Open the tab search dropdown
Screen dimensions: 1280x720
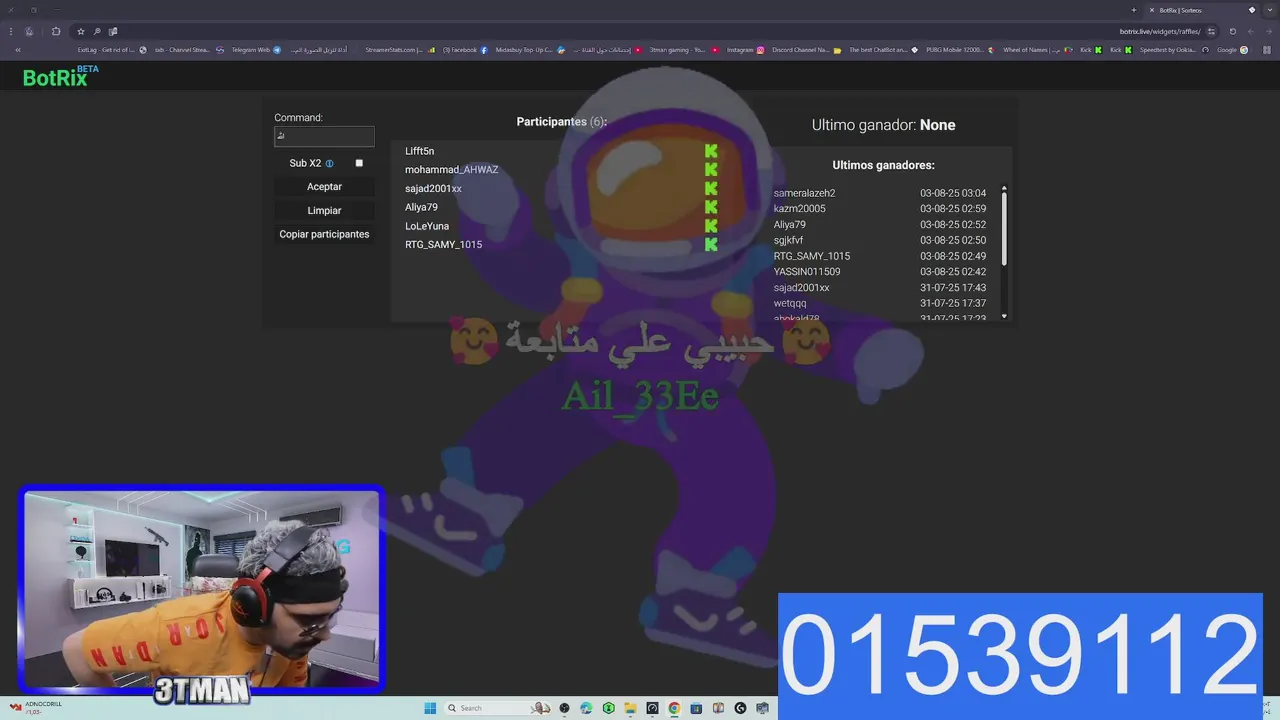coord(1270,10)
